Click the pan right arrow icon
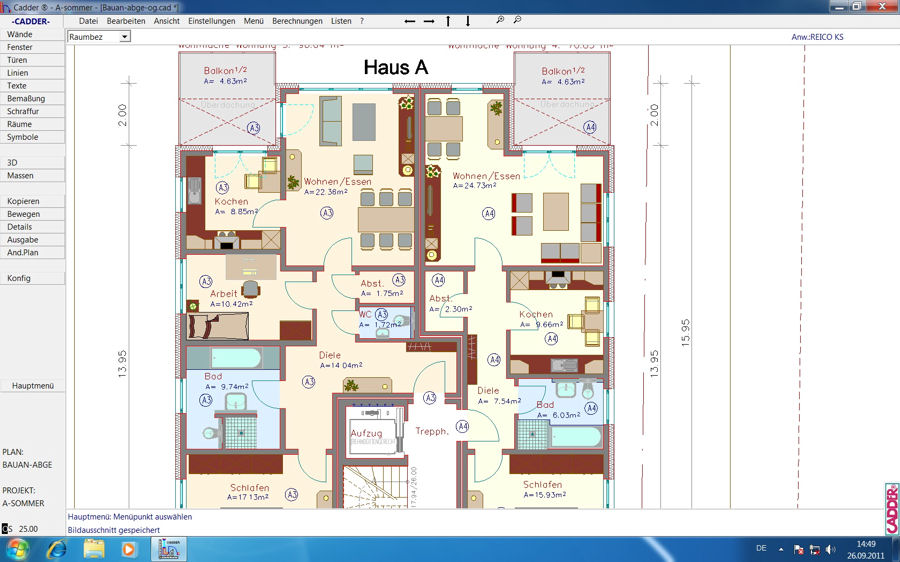 (429, 21)
